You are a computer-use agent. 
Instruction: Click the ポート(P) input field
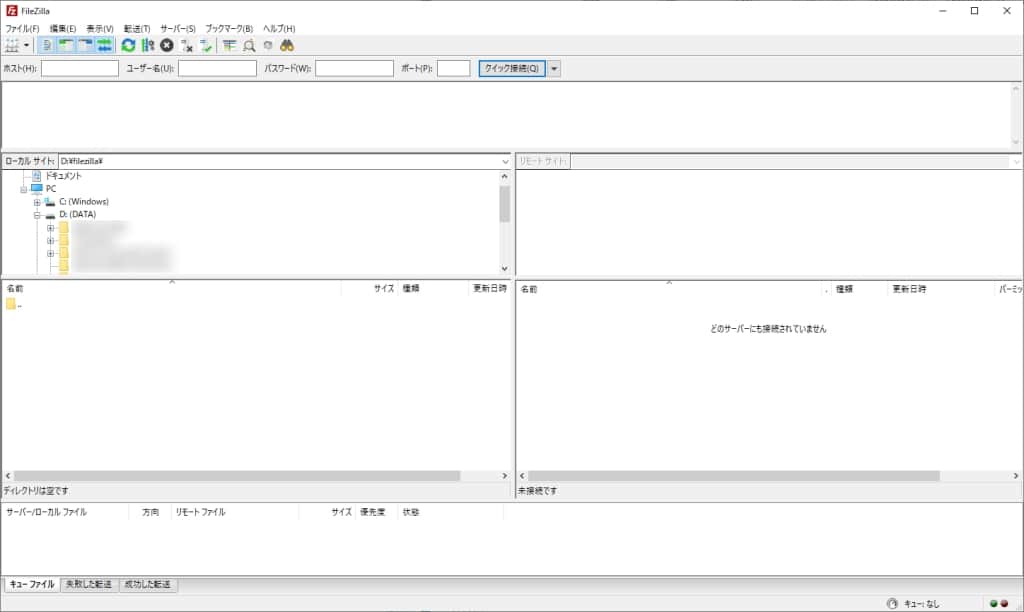(454, 69)
